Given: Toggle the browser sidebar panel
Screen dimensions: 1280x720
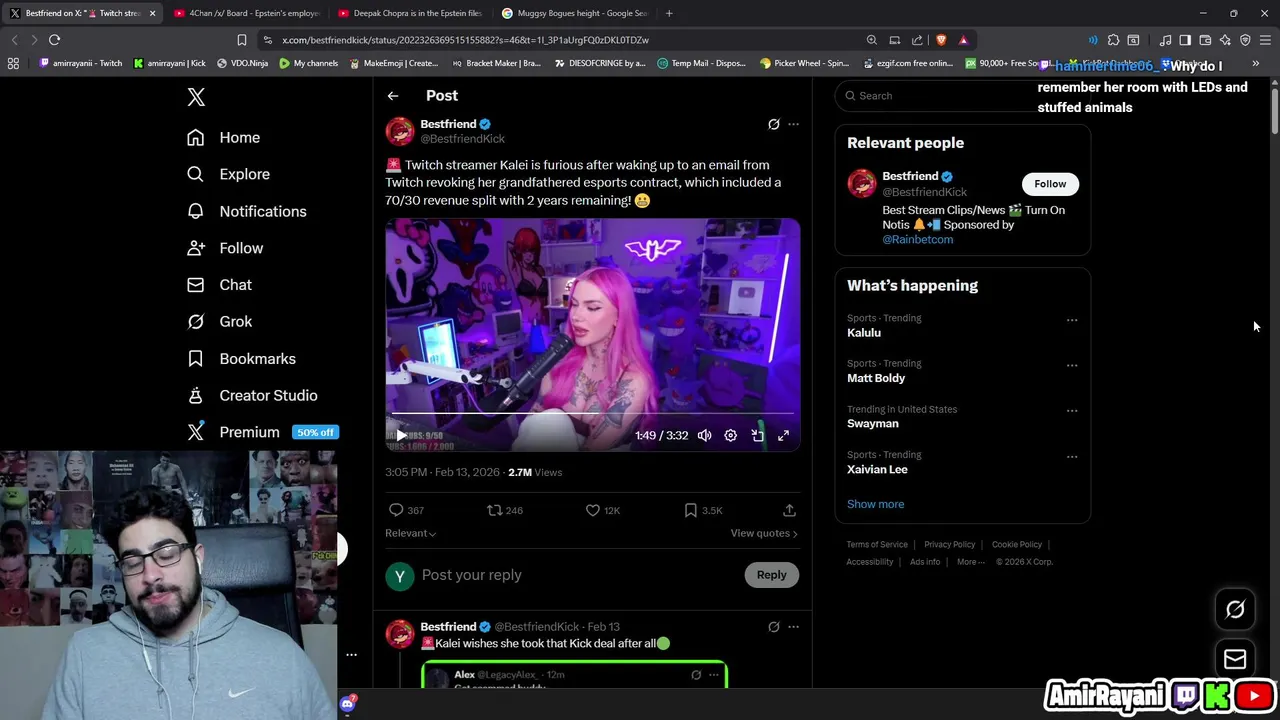Looking at the screenshot, I should (x=1185, y=40).
